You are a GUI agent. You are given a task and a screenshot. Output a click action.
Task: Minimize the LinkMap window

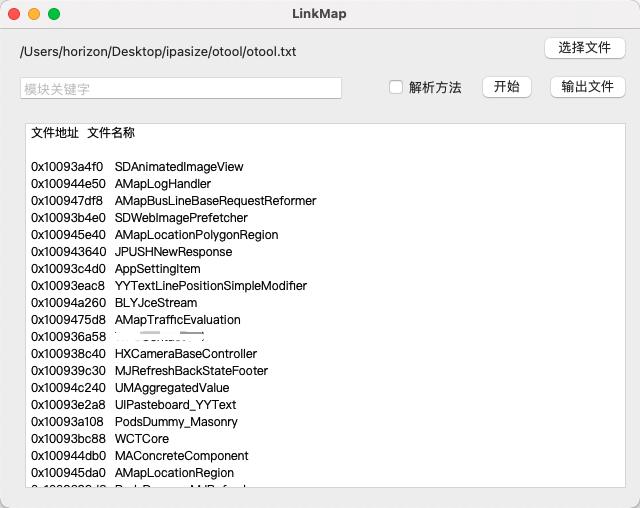tap(34, 14)
